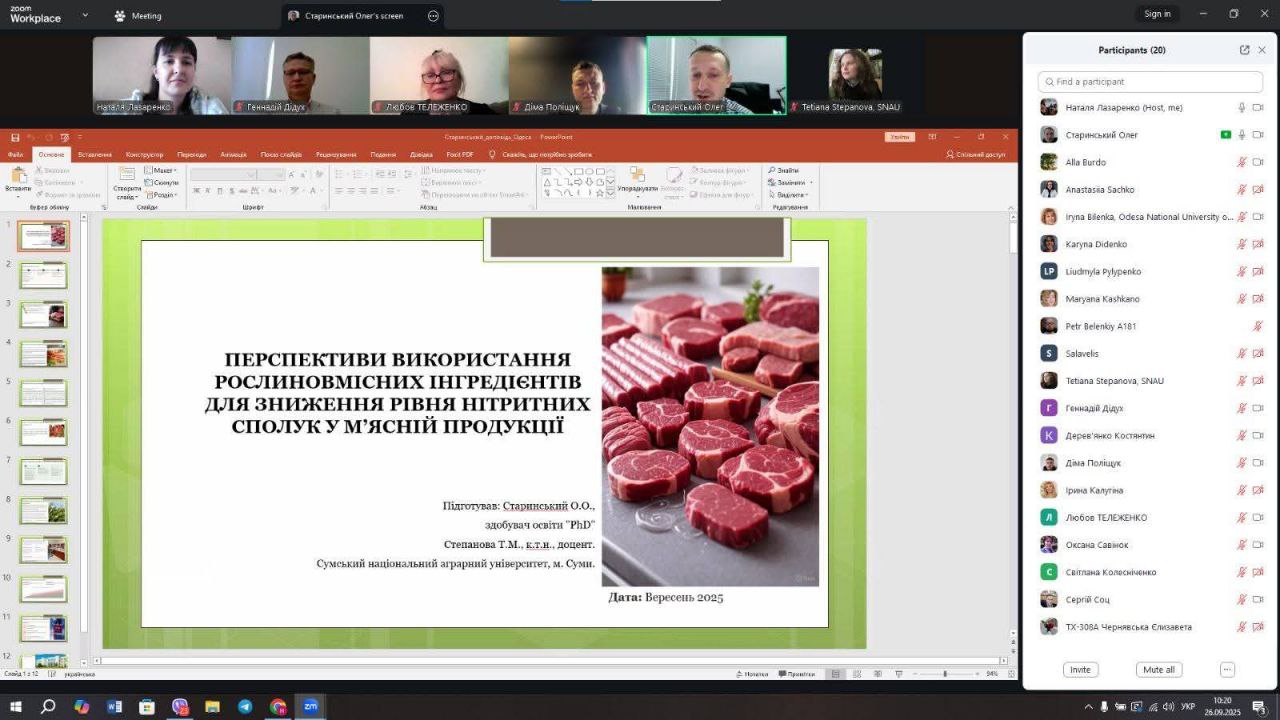This screenshot has width=1280, height=720.
Task: Open the Вставлення ribbon tab in PowerPoint
Action: 95,155
